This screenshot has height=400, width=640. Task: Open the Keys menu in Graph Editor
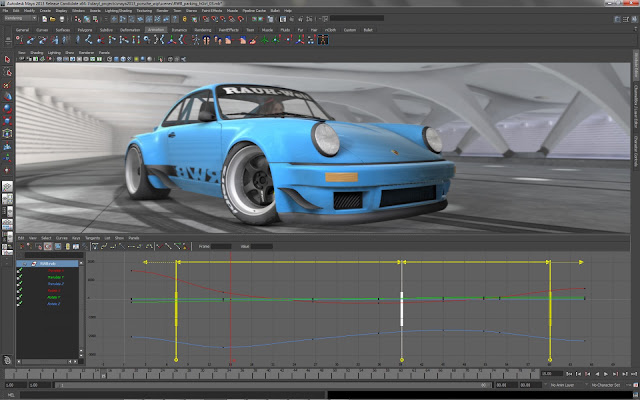[x=76, y=238]
